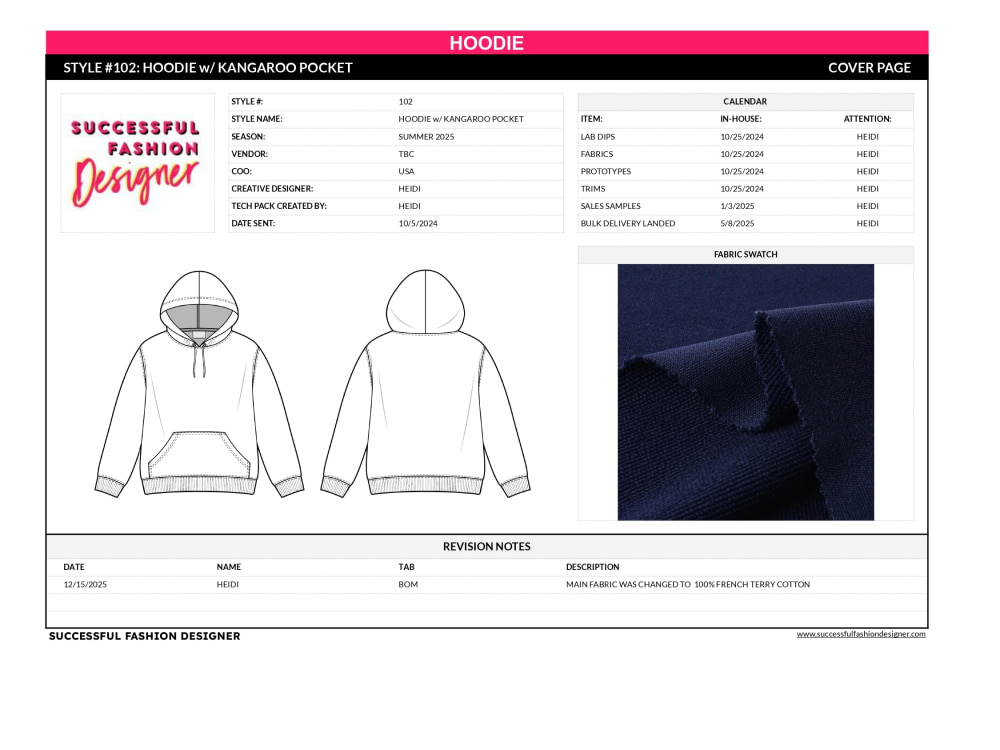Click the LAB DIPS in-house date
This screenshot has height=750, width=1000.
point(742,136)
